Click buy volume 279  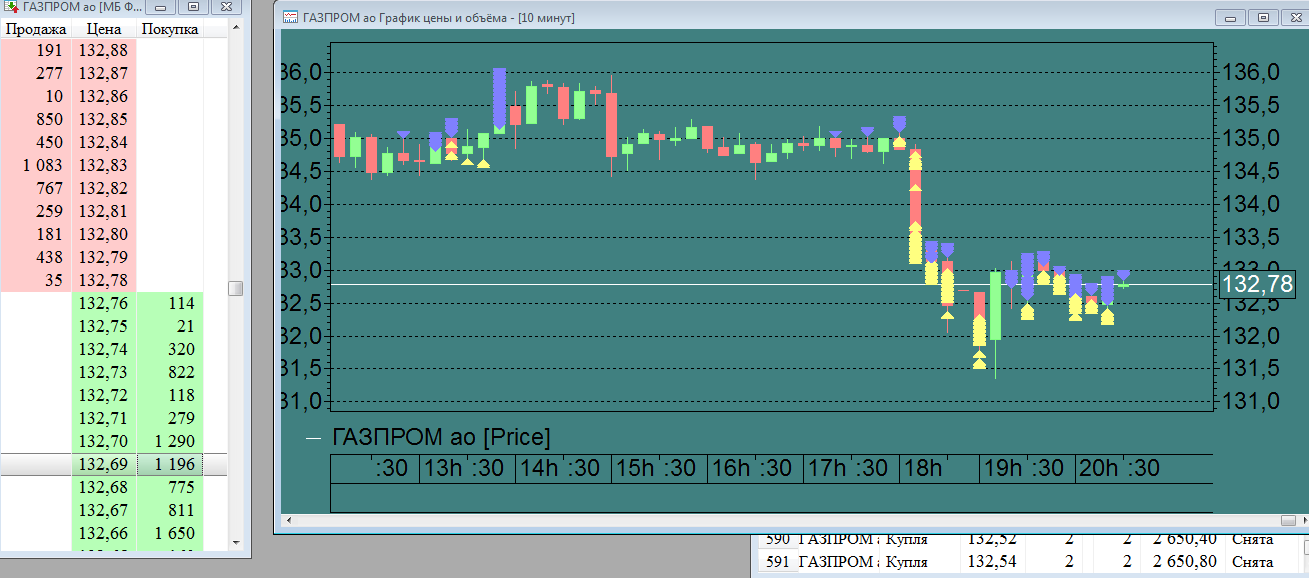tap(170, 418)
